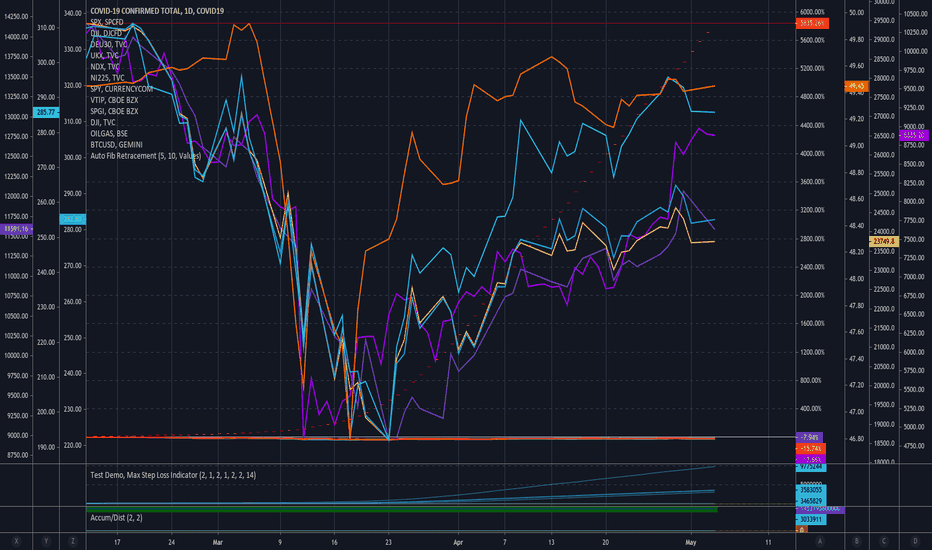Click the orange 49.45 price label

[x=857, y=86]
